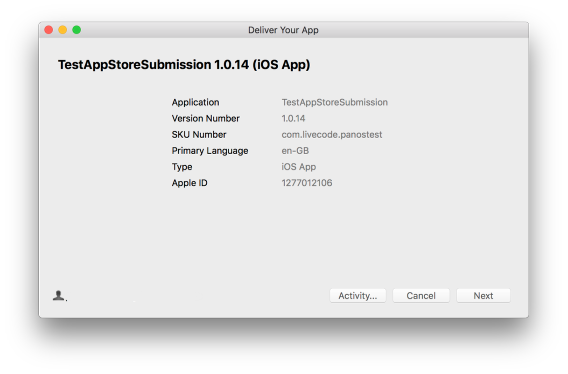This screenshot has height=374, width=568.
Task: Click the Application field label
Action: [x=196, y=102]
